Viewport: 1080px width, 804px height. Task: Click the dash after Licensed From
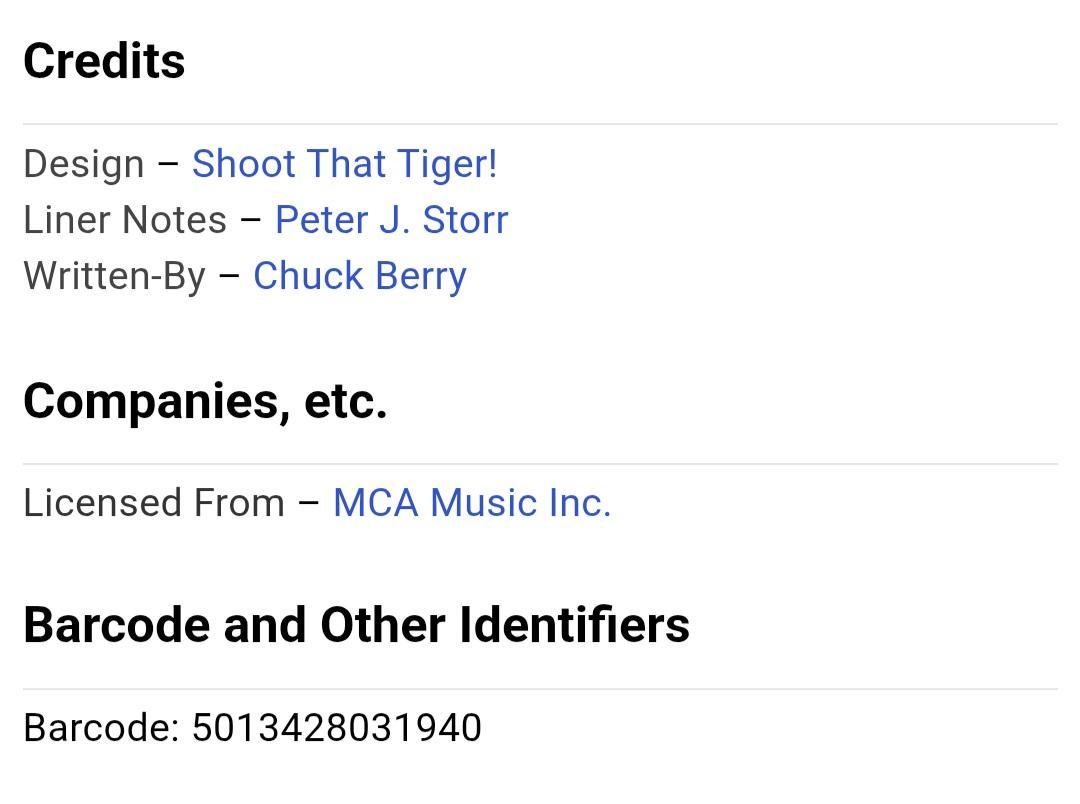pos(309,503)
